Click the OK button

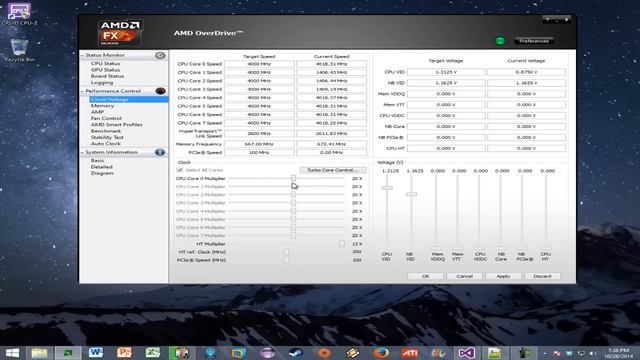pyautogui.click(x=425, y=276)
